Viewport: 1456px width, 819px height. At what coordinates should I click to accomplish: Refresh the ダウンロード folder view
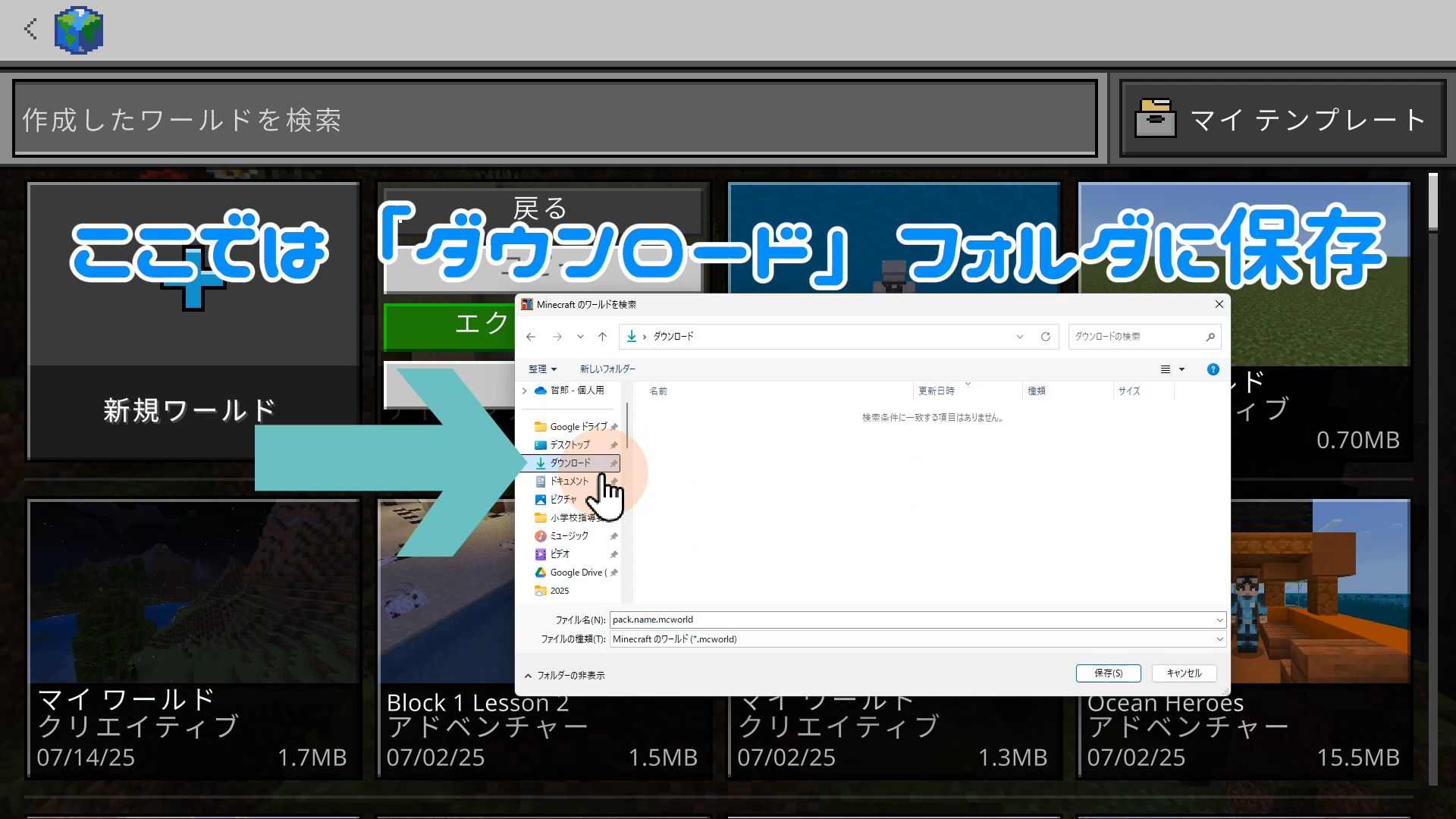pos(1045,337)
